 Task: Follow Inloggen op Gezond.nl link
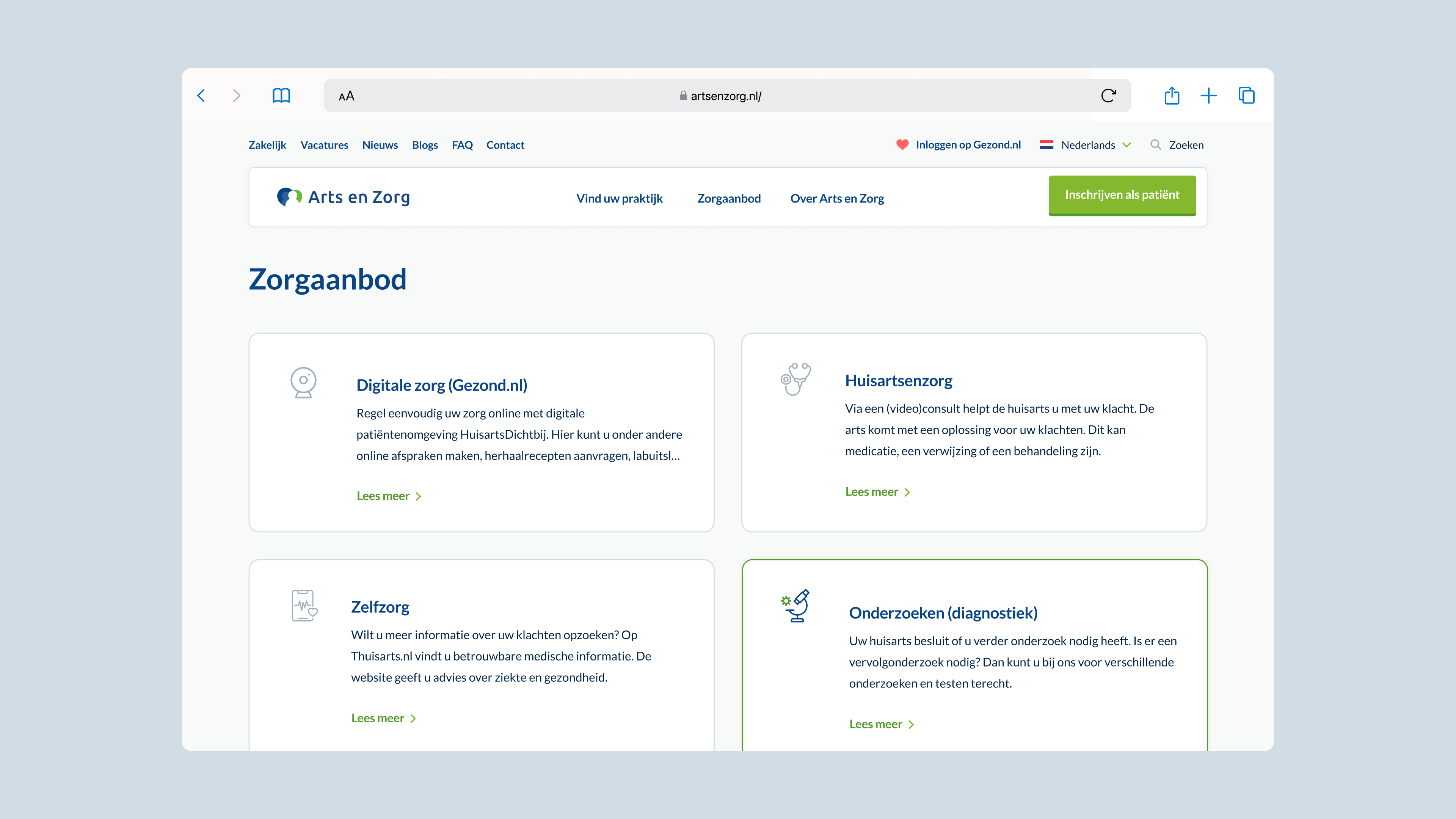968,145
